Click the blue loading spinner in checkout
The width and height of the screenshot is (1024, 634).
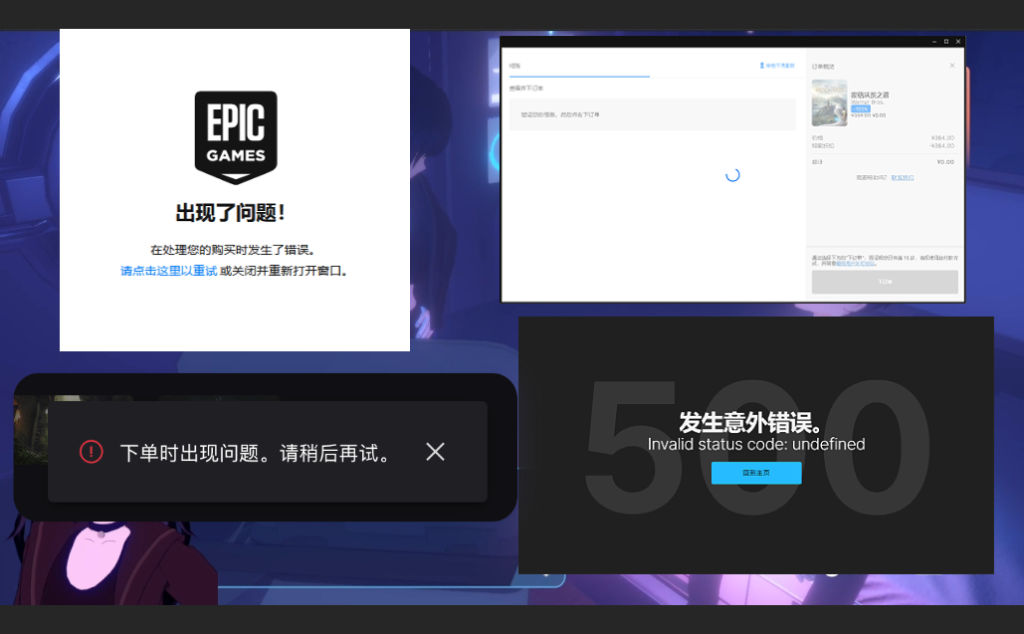tap(732, 175)
